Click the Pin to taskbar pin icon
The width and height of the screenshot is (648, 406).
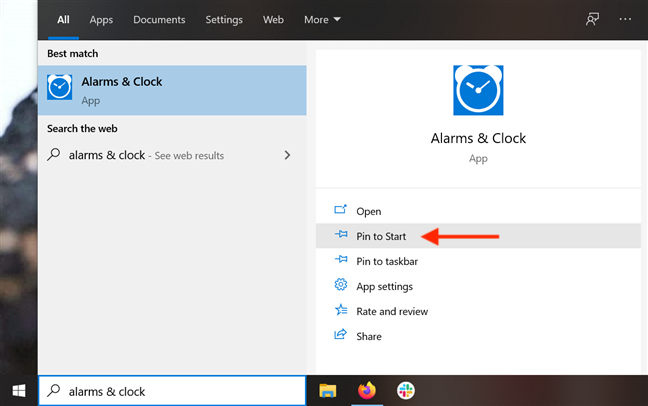341,260
